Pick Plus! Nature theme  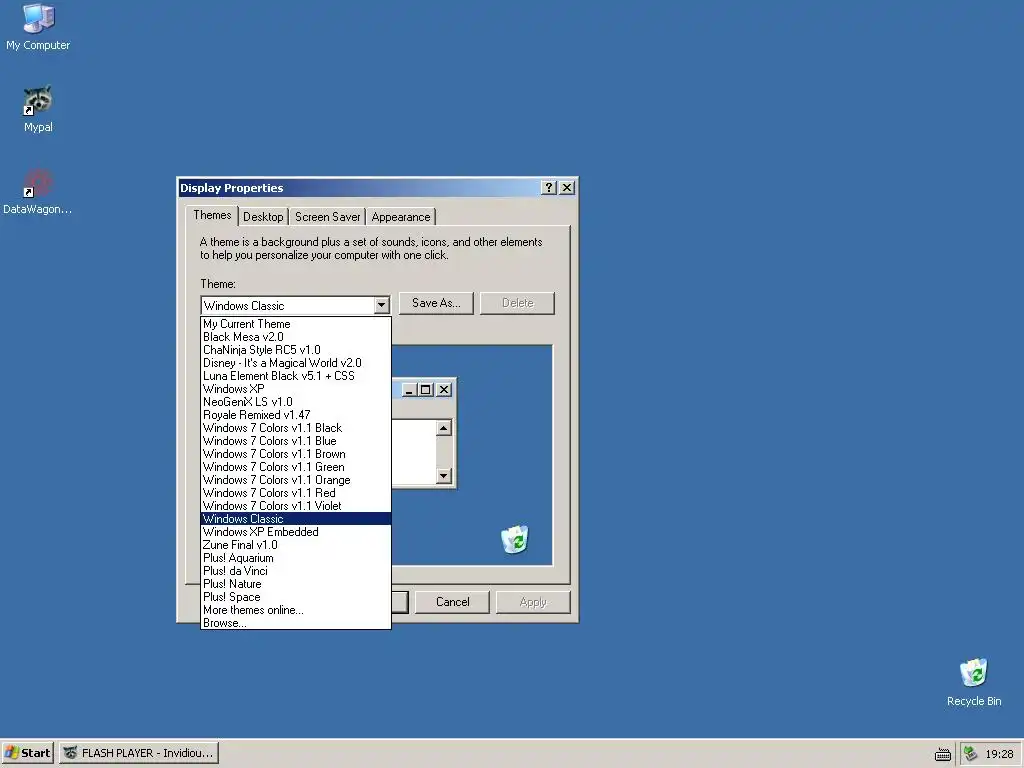click(x=296, y=584)
